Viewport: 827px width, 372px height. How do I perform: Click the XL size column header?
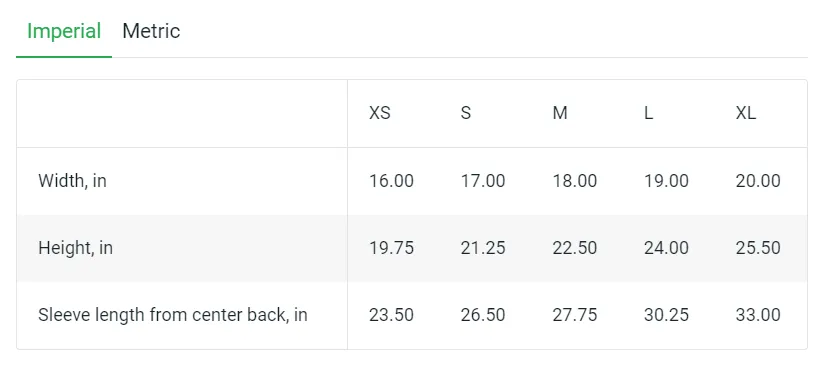(745, 113)
